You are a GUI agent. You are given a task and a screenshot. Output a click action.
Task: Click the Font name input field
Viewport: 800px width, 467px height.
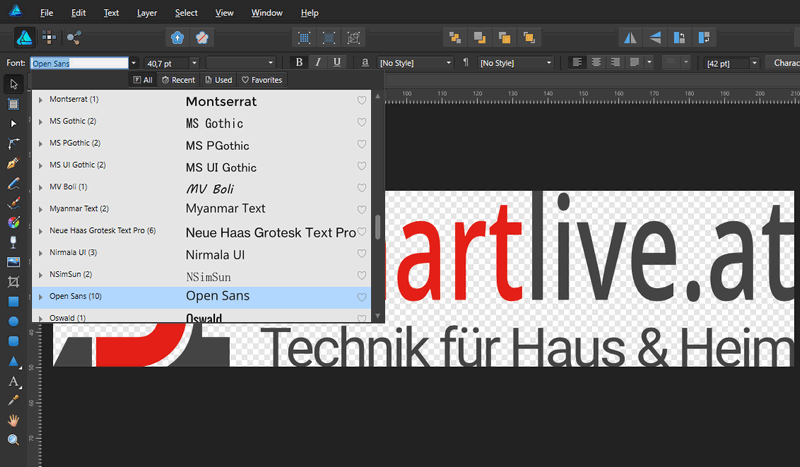point(79,63)
